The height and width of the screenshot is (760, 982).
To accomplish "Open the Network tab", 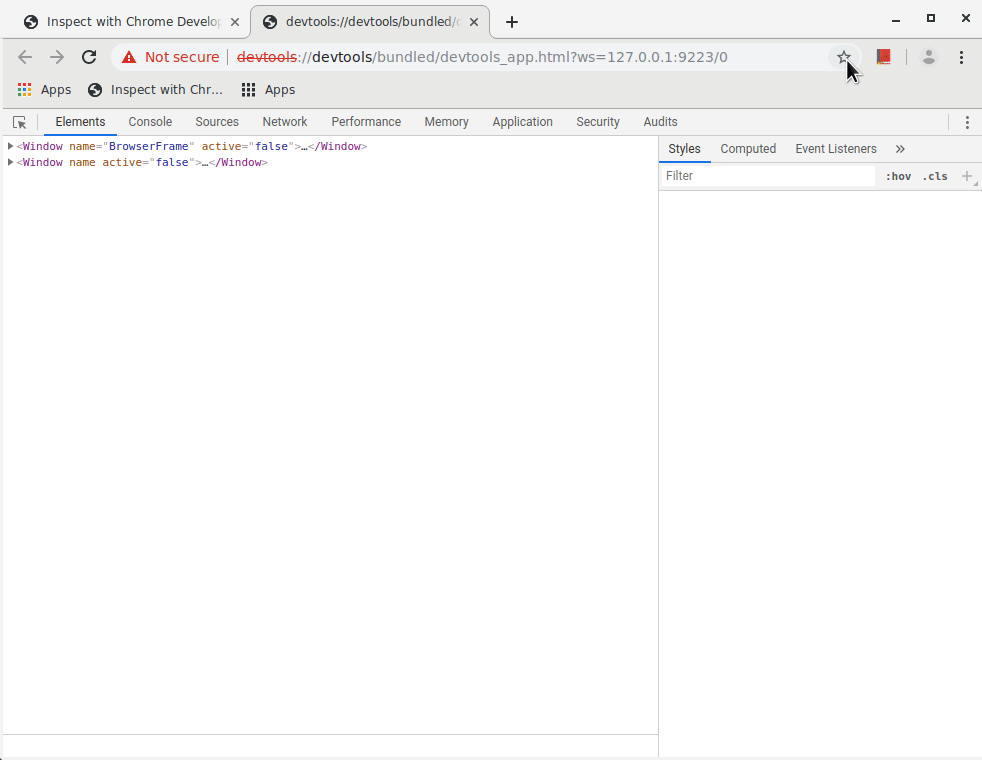I will point(285,122).
